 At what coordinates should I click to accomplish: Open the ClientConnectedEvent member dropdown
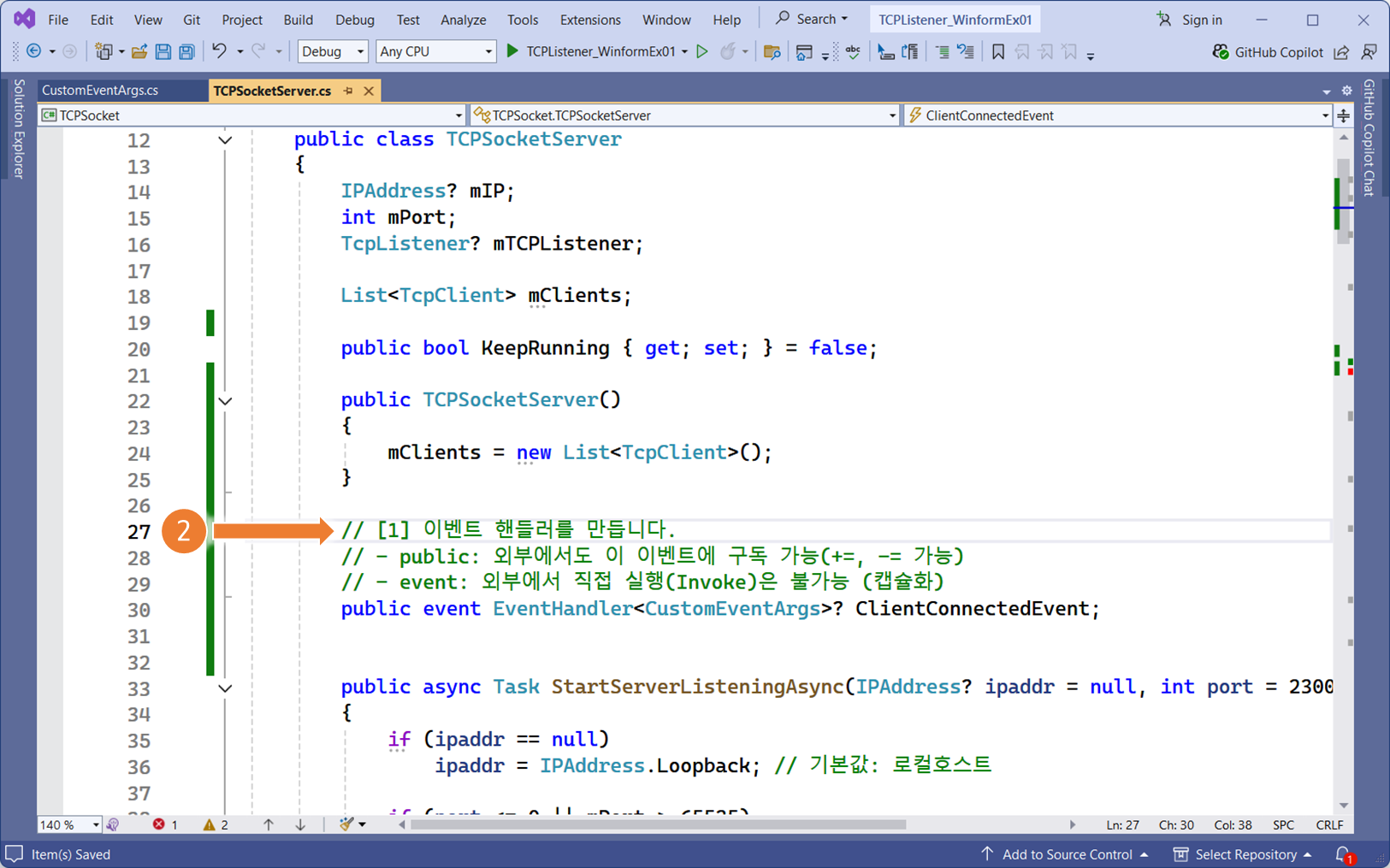[1118, 115]
